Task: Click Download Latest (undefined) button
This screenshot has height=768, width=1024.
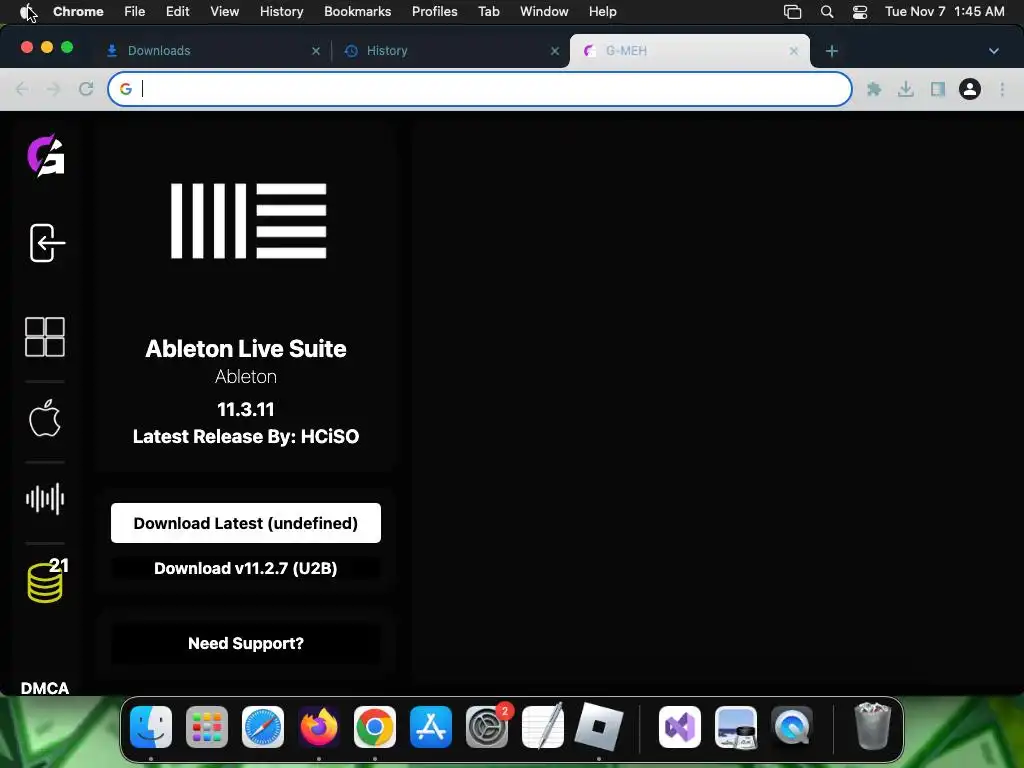Action: [246, 523]
